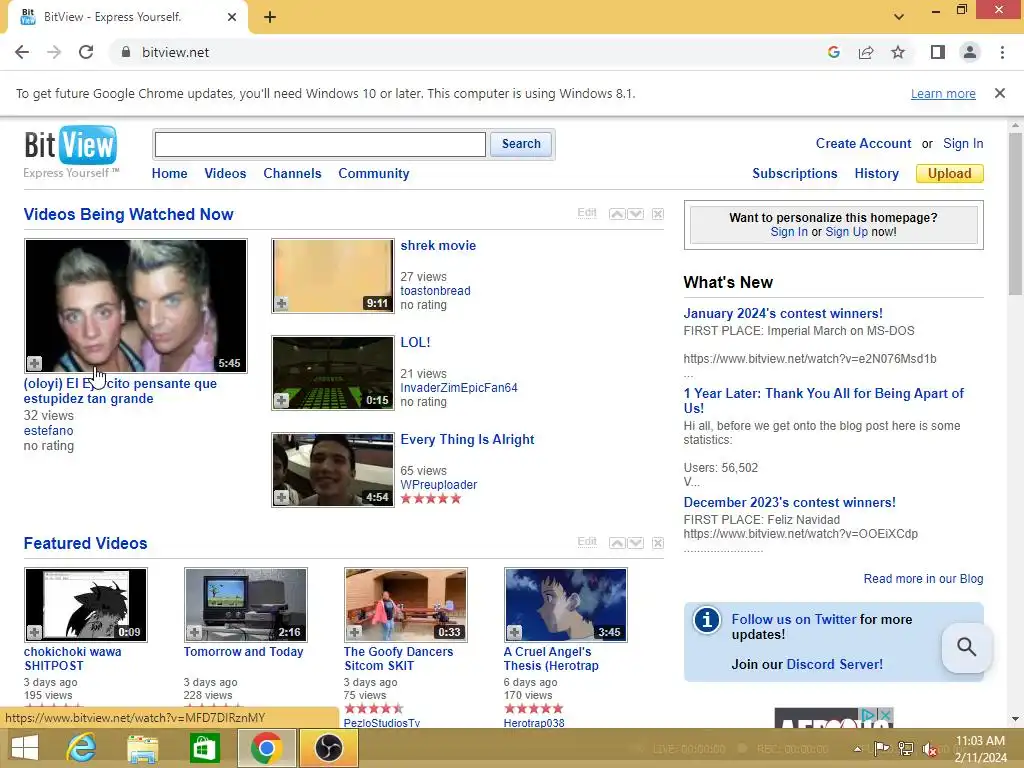This screenshot has height=768, width=1024.
Task: Open the Windows Store taskbar icon
Action: coord(204,748)
